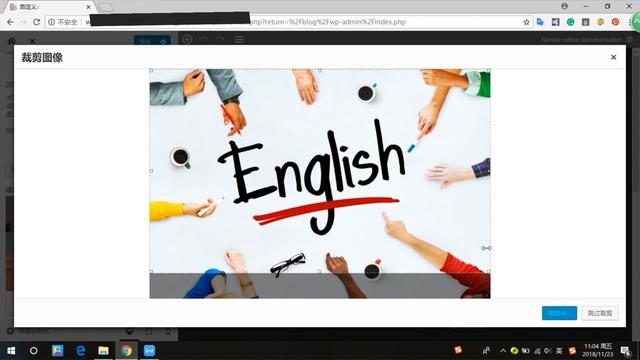Click the top-center crop handle
640x360 pixels.
(x=320, y=70)
